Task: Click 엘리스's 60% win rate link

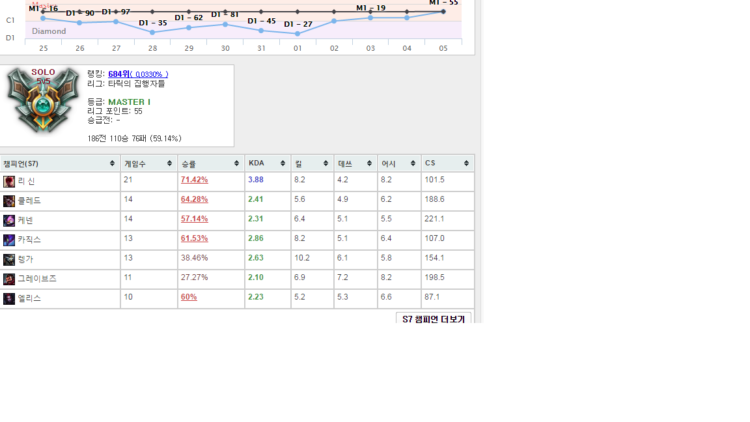Action: pyautogui.click(x=188, y=297)
